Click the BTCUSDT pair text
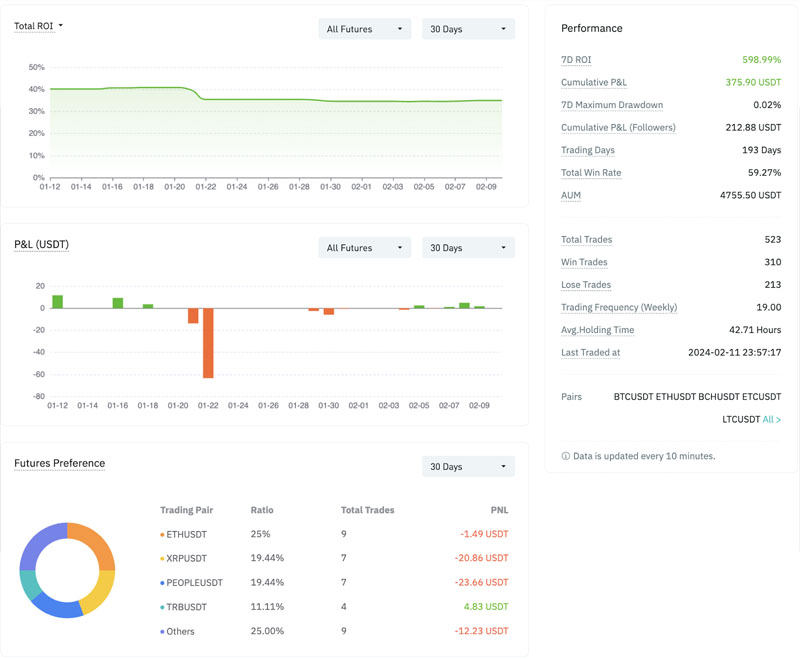This screenshot has height=659, width=800. (633, 397)
